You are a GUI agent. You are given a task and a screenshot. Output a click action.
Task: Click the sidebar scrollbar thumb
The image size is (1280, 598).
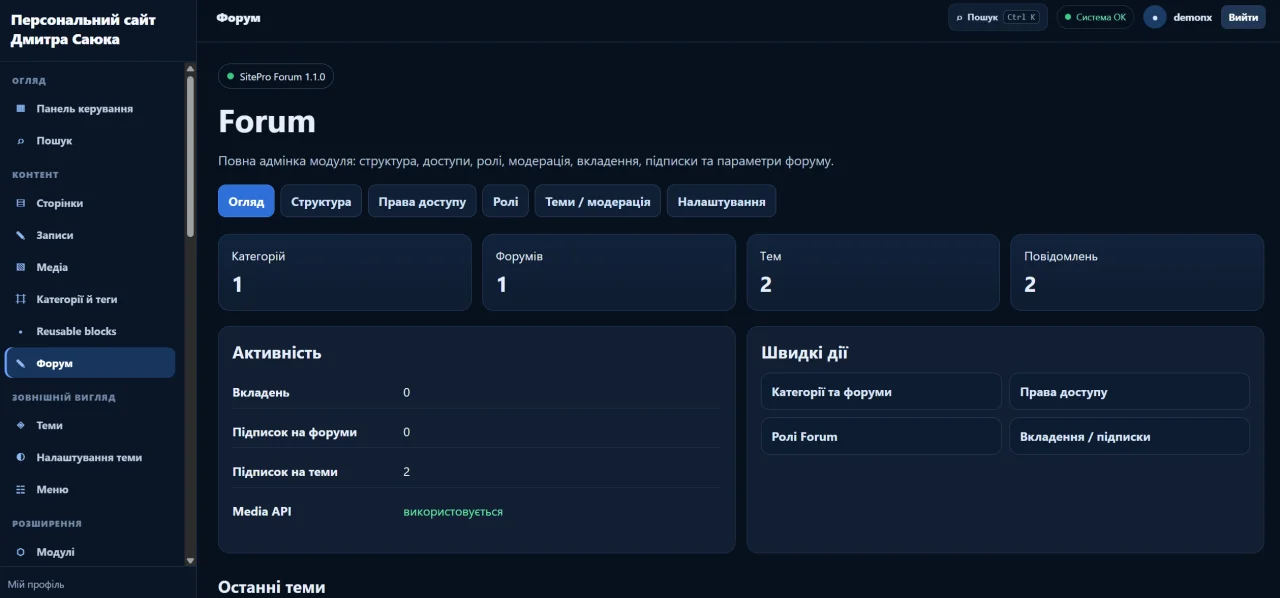(191, 156)
